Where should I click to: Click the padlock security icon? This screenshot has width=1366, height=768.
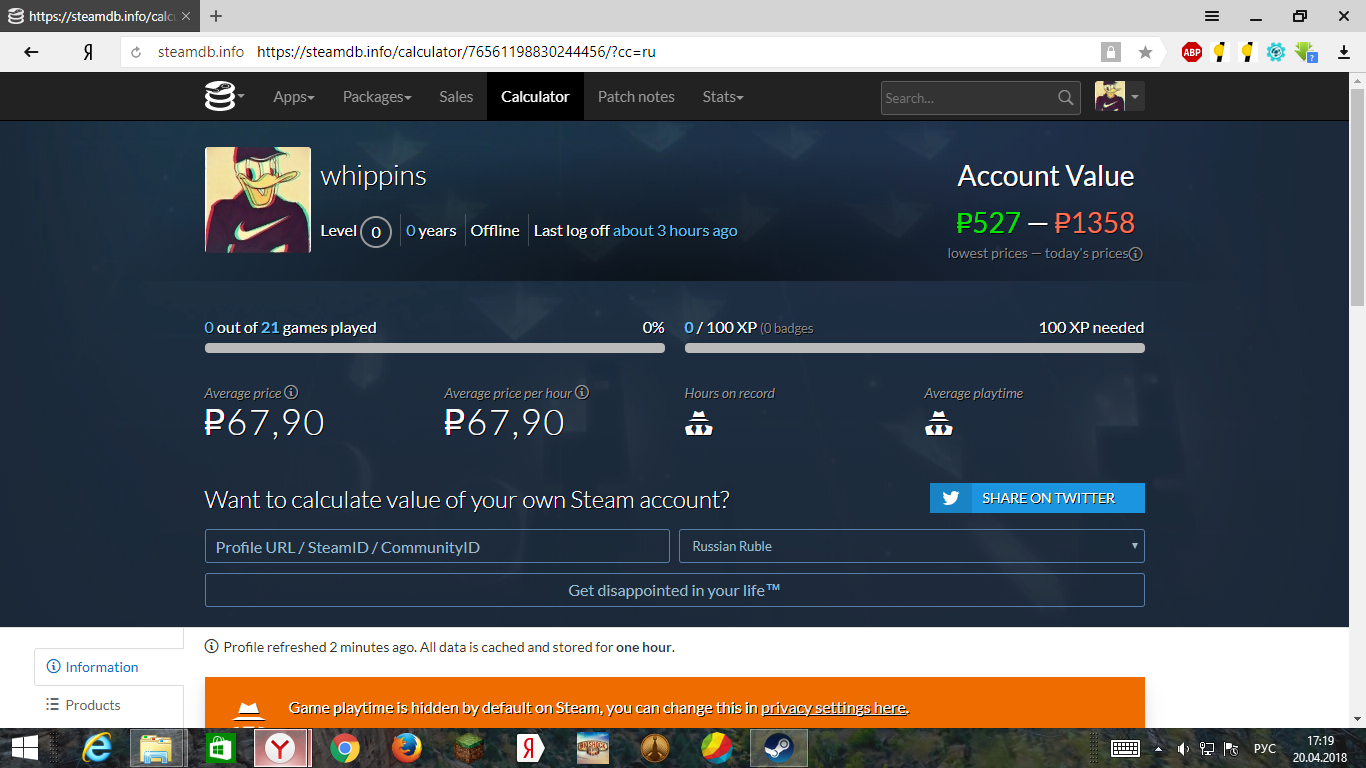point(1110,52)
